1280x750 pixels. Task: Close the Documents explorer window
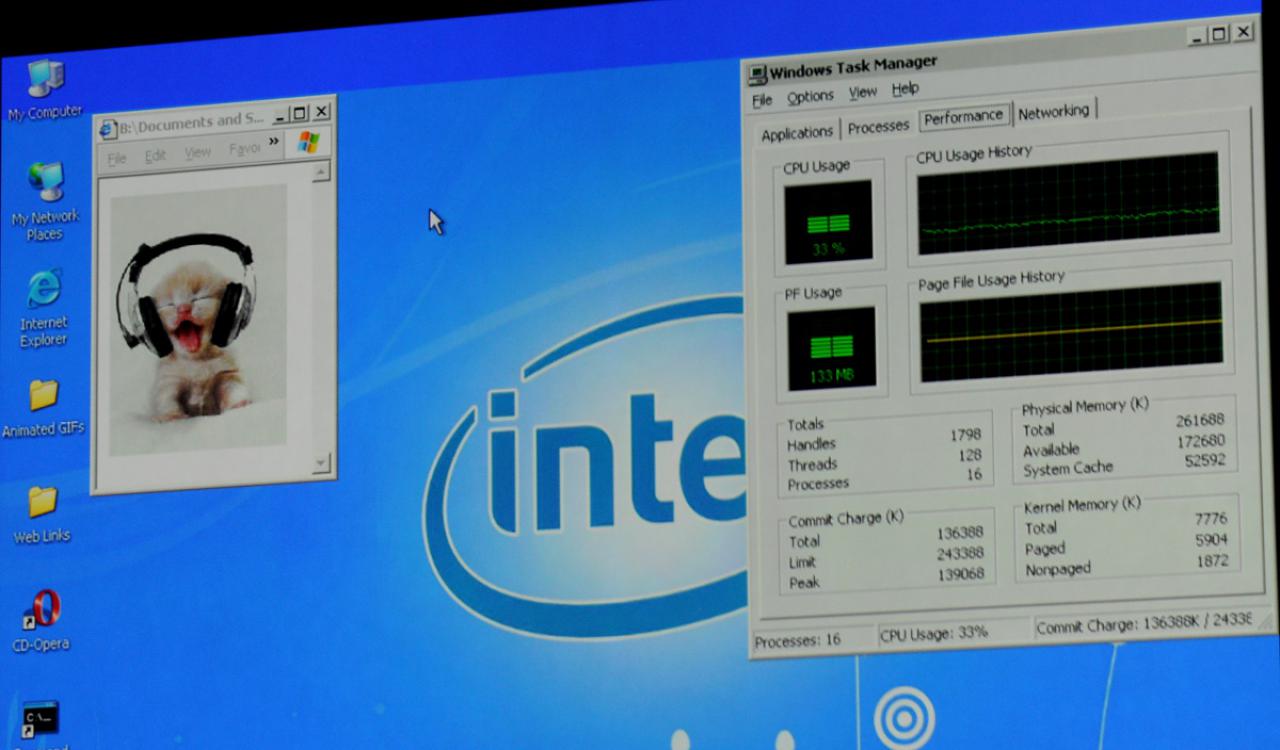(322, 112)
